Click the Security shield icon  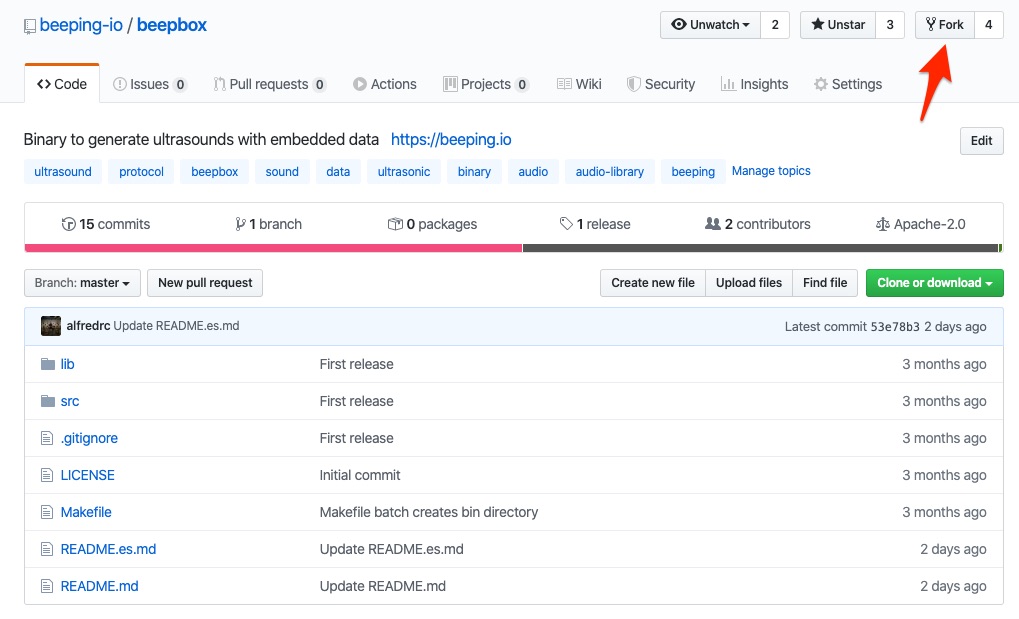pyautogui.click(x=634, y=85)
